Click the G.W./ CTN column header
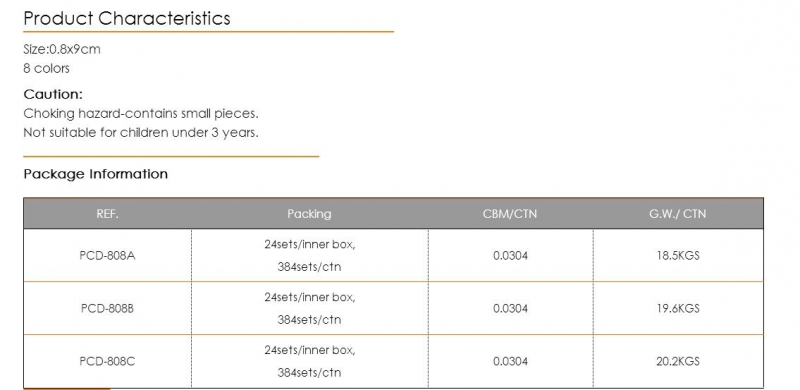 coord(678,214)
